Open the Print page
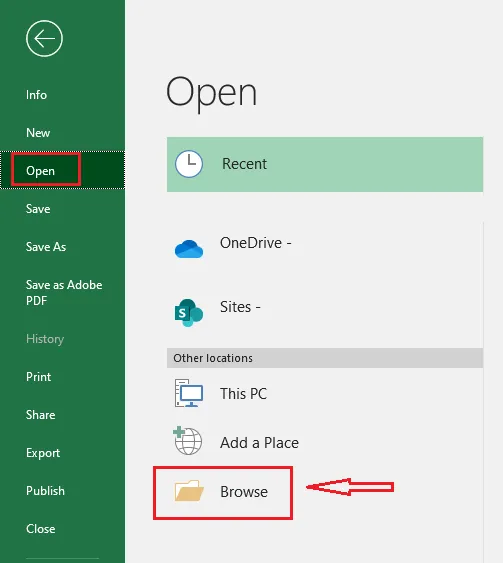The height and width of the screenshot is (563, 503). click(x=38, y=377)
